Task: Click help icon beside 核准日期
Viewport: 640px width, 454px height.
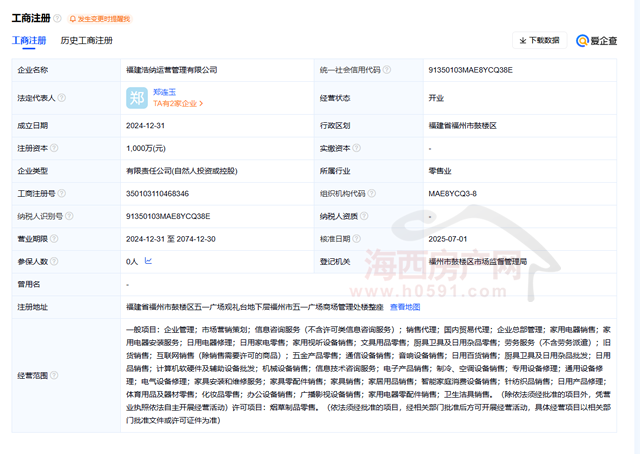Action: (x=358, y=239)
